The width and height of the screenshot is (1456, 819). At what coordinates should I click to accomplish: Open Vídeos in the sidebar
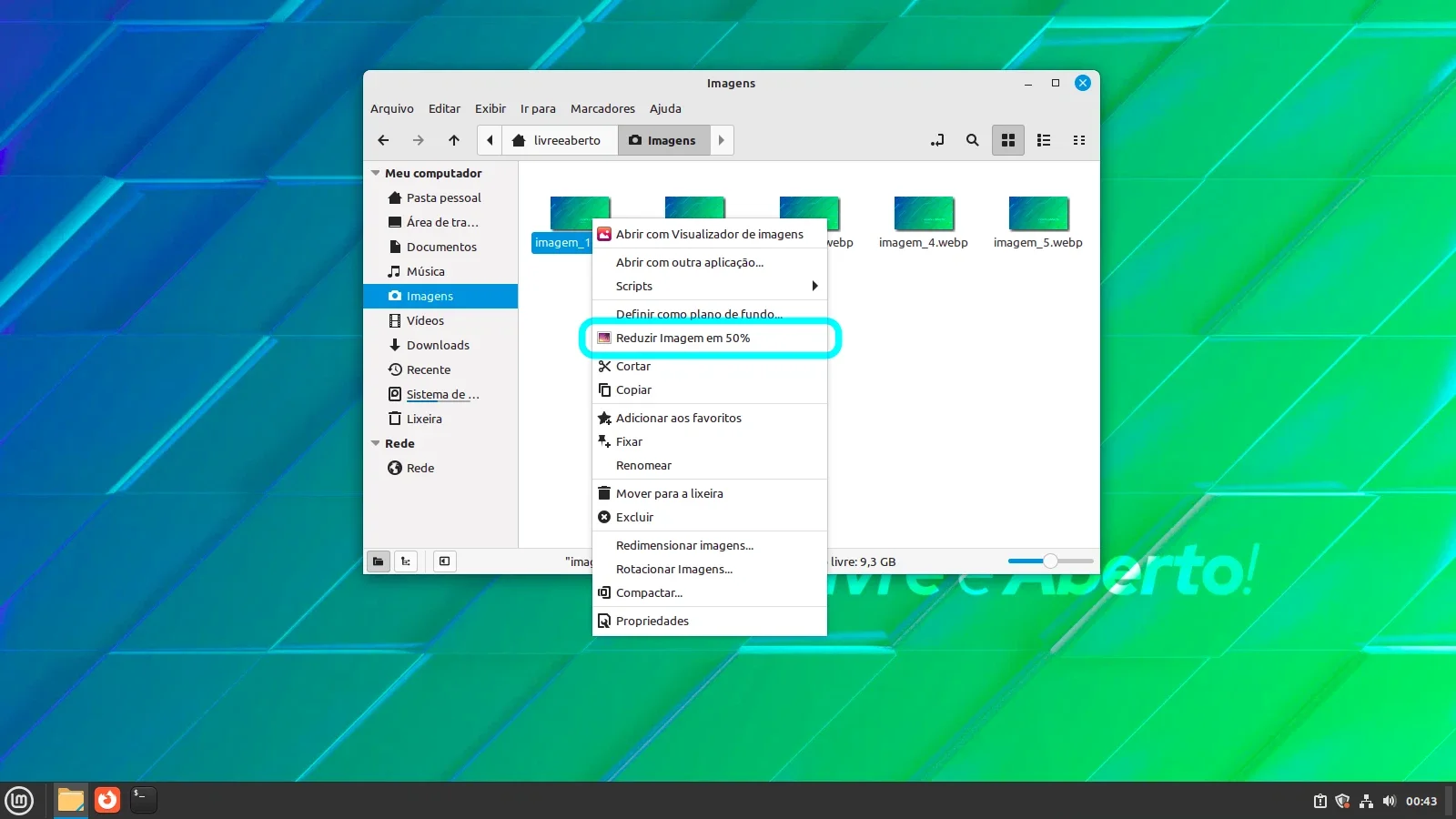coord(440,320)
